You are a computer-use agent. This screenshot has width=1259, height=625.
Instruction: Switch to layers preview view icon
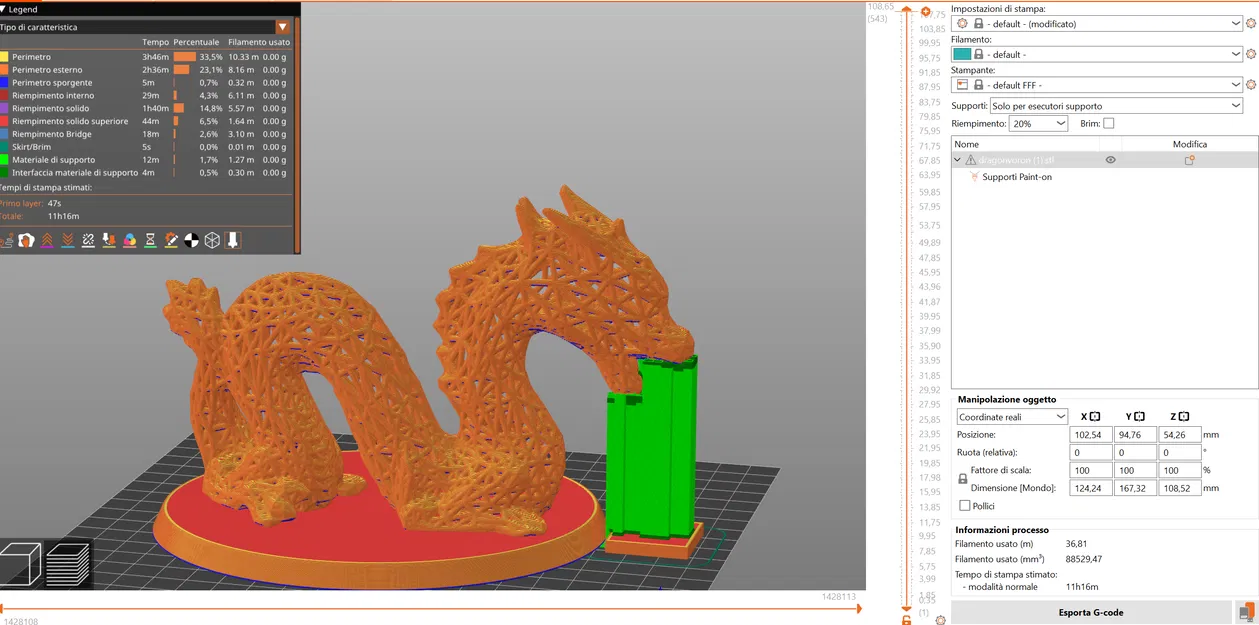(68, 564)
